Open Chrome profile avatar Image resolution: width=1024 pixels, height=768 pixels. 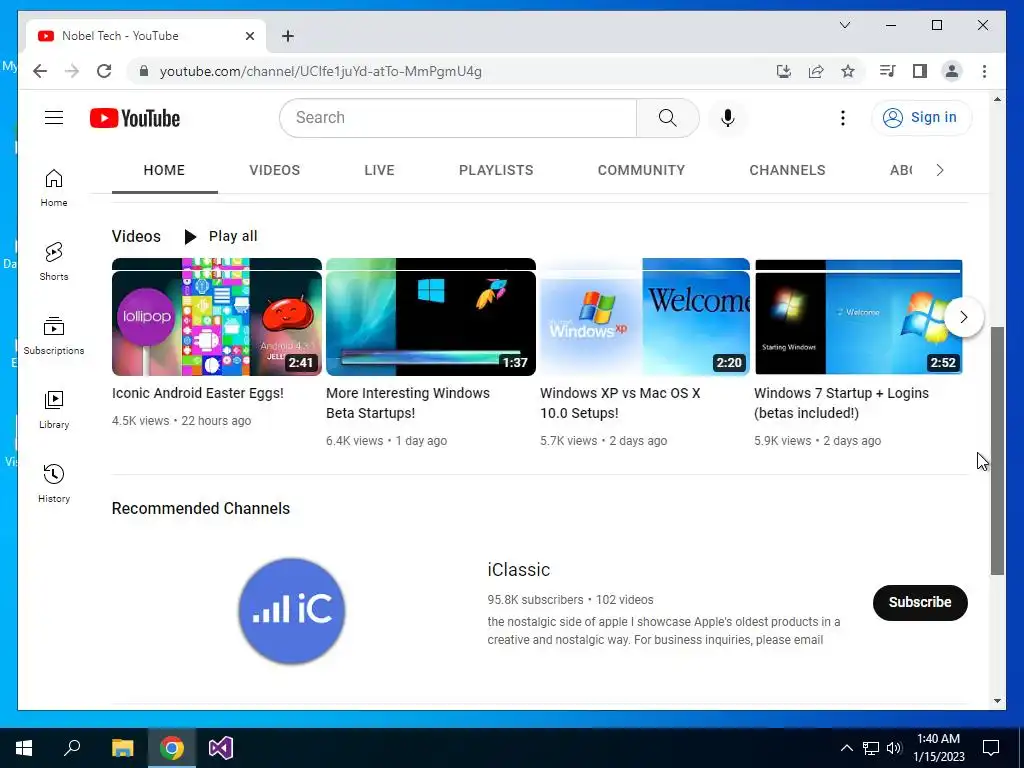coord(952,71)
